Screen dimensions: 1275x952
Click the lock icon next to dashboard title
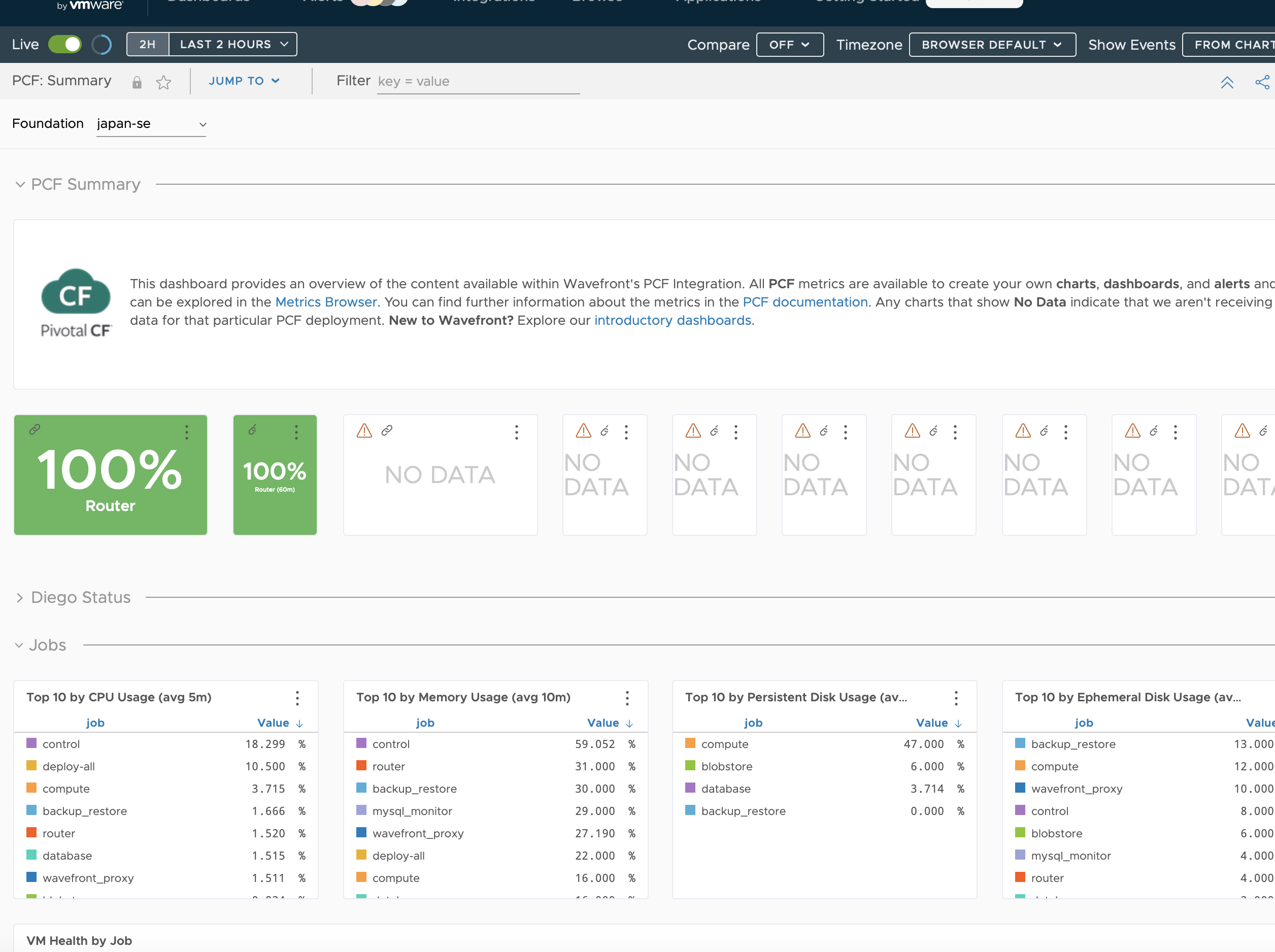[x=137, y=82]
